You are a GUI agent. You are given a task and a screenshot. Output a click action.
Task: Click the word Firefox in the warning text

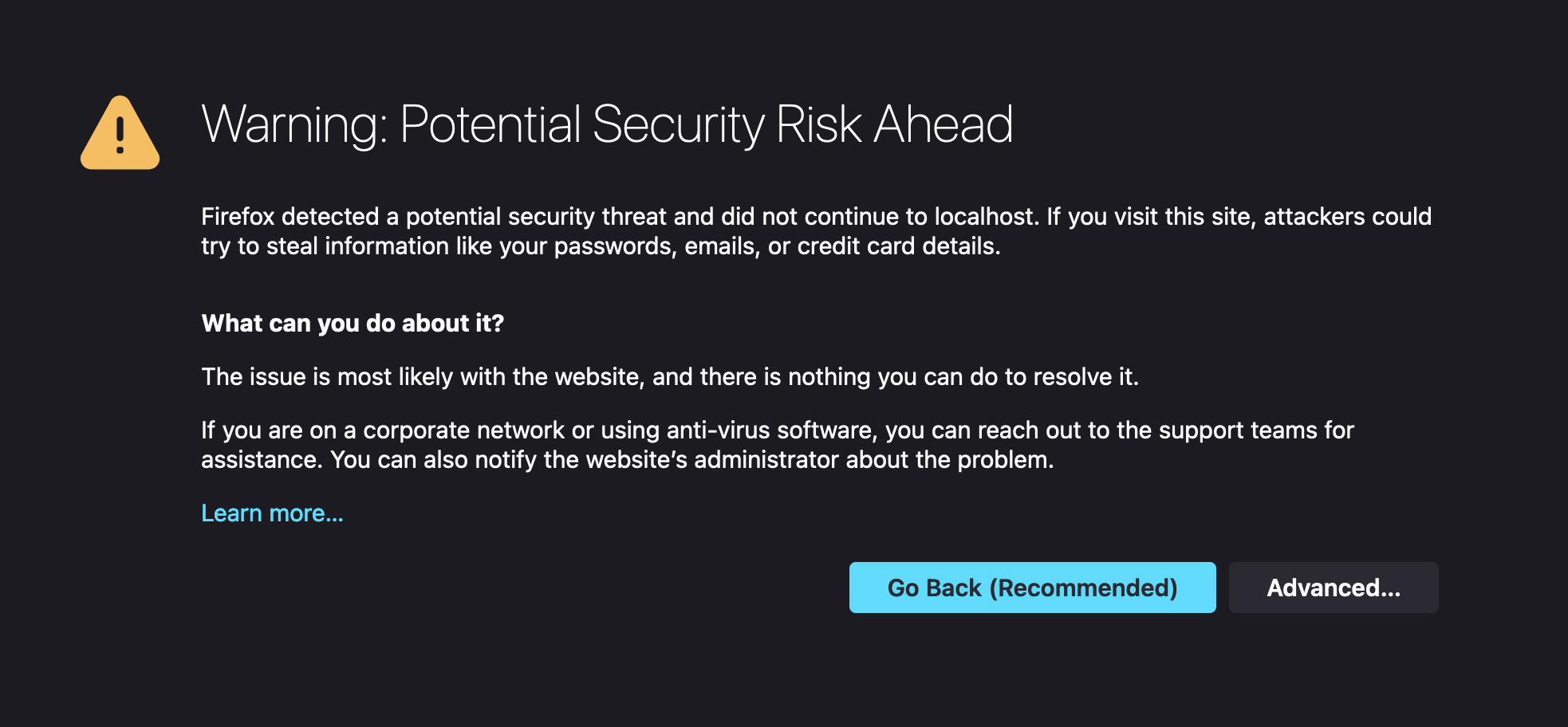click(237, 216)
